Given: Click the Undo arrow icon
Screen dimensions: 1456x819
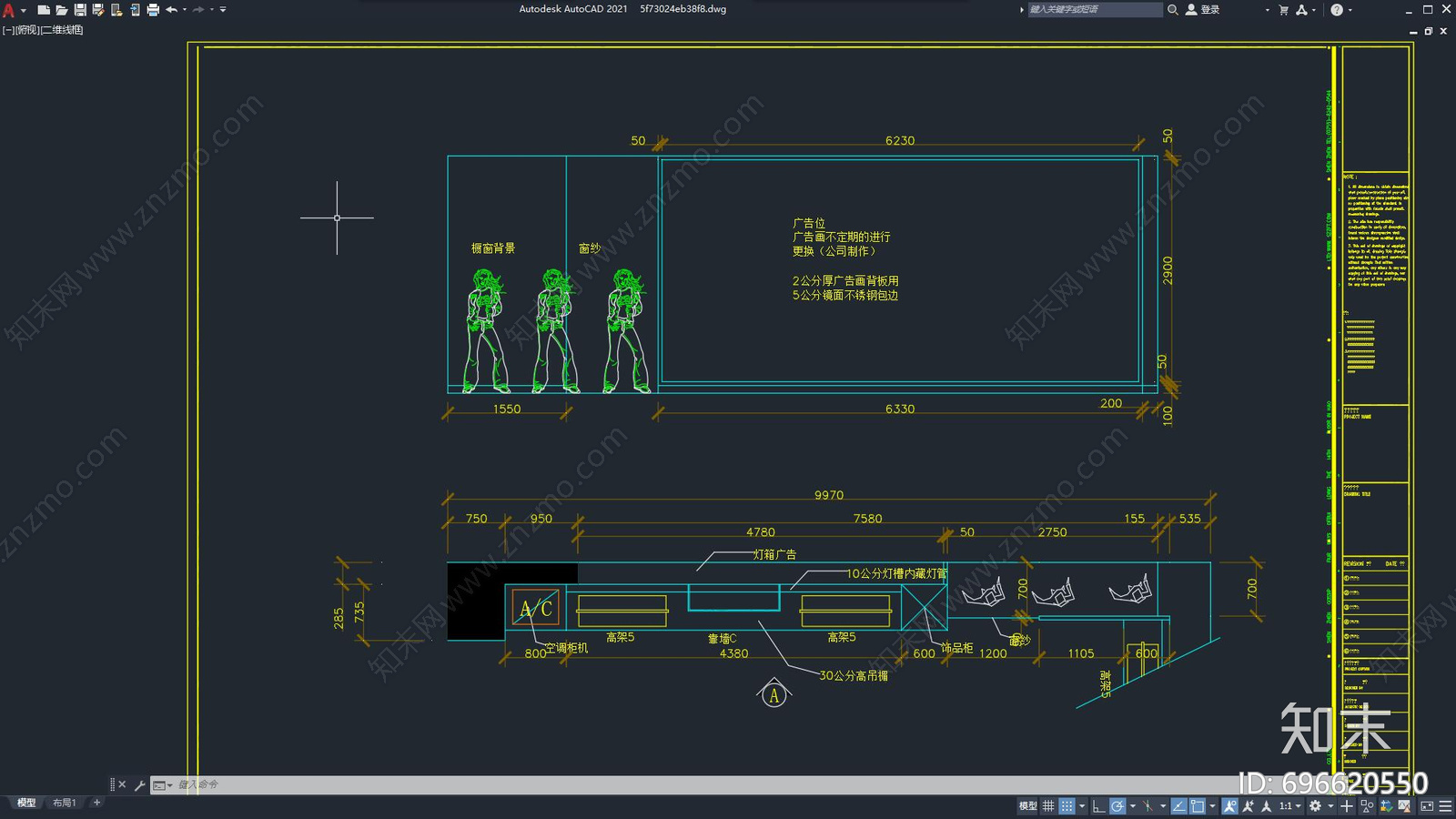Looking at the screenshot, I should [x=171, y=10].
